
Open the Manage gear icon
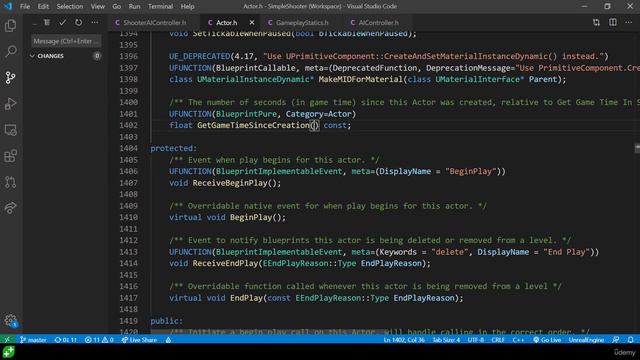(11, 320)
